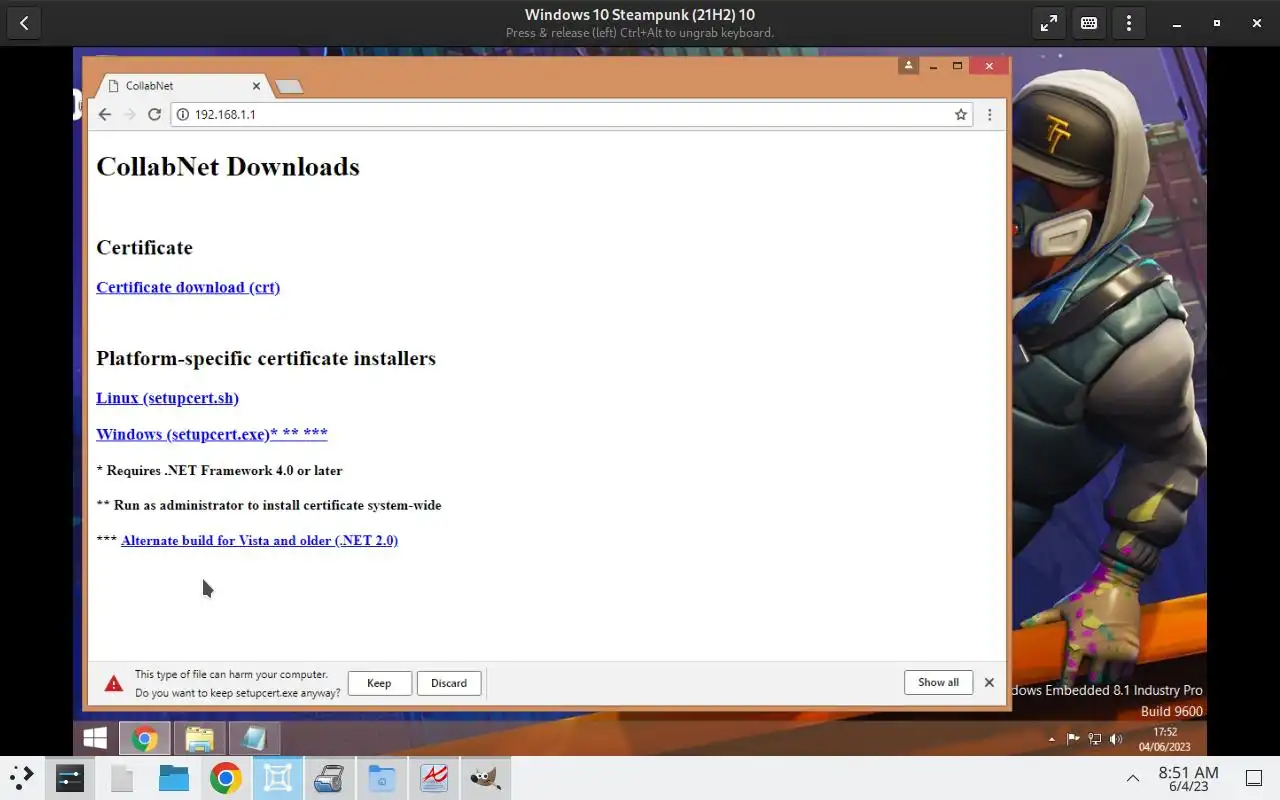
Task: Open the Boxes virtual machine app in taskbar
Action: click(x=278, y=778)
